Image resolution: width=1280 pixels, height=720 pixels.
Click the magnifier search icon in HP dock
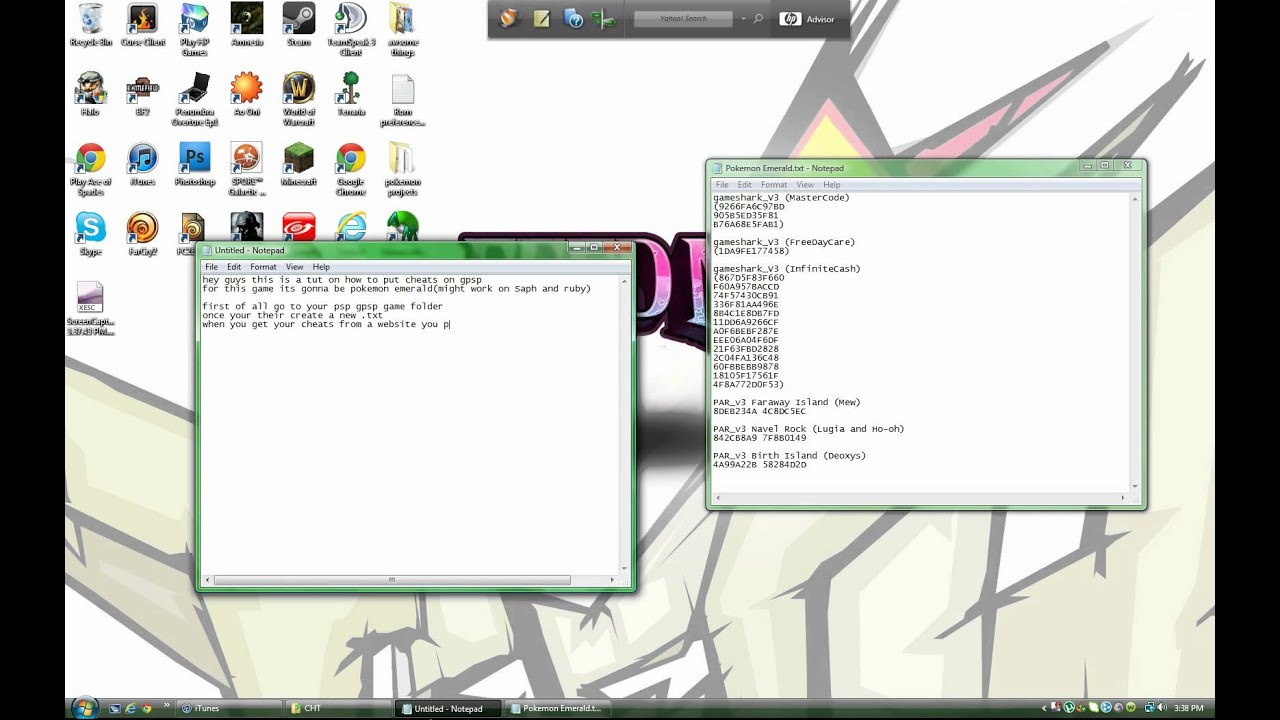tap(758, 18)
